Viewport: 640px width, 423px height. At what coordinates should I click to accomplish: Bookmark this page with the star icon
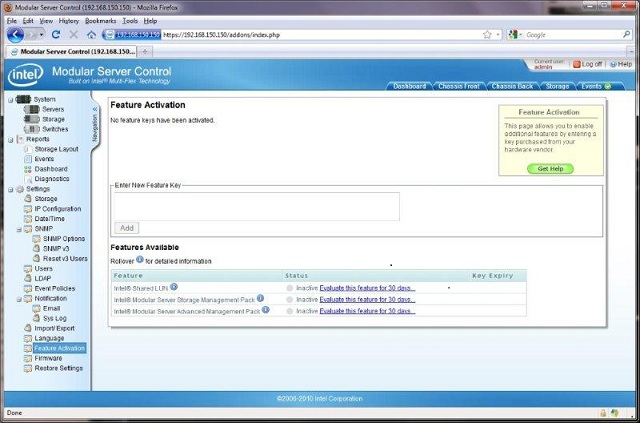click(x=487, y=35)
